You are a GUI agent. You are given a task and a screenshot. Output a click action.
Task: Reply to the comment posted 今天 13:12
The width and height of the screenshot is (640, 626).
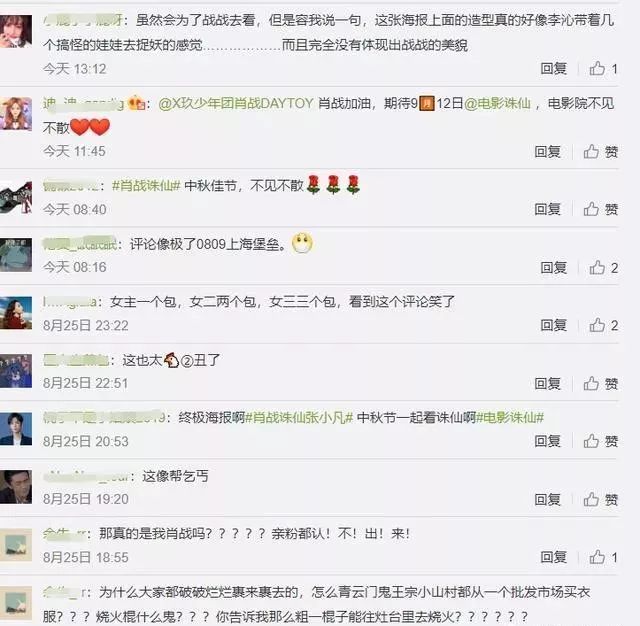click(x=553, y=69)
